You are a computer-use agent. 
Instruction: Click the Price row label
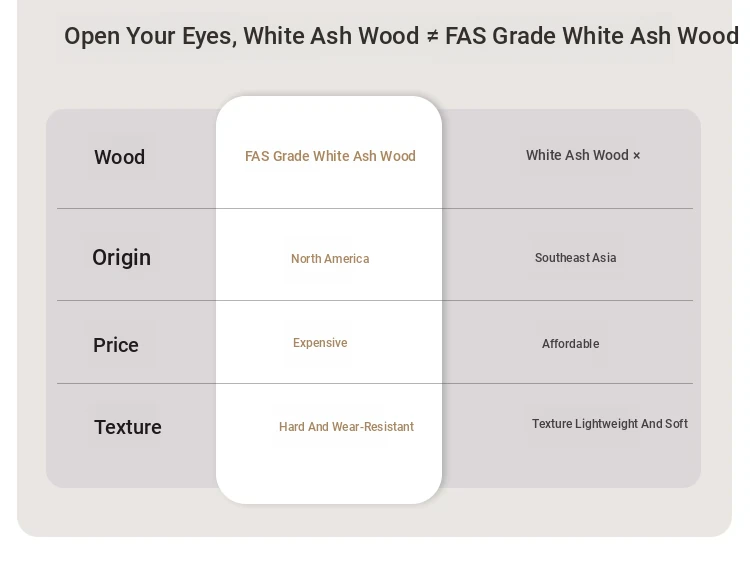pos(116,345)
